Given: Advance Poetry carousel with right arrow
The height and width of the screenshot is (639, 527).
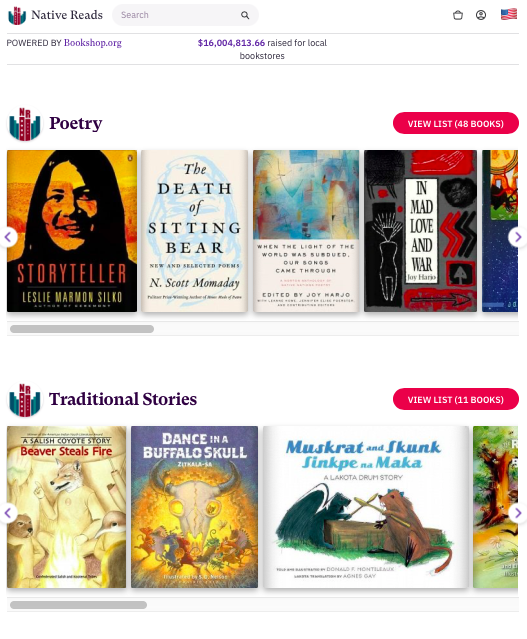Looking at the screenshot, I should [x=517, y=237].
